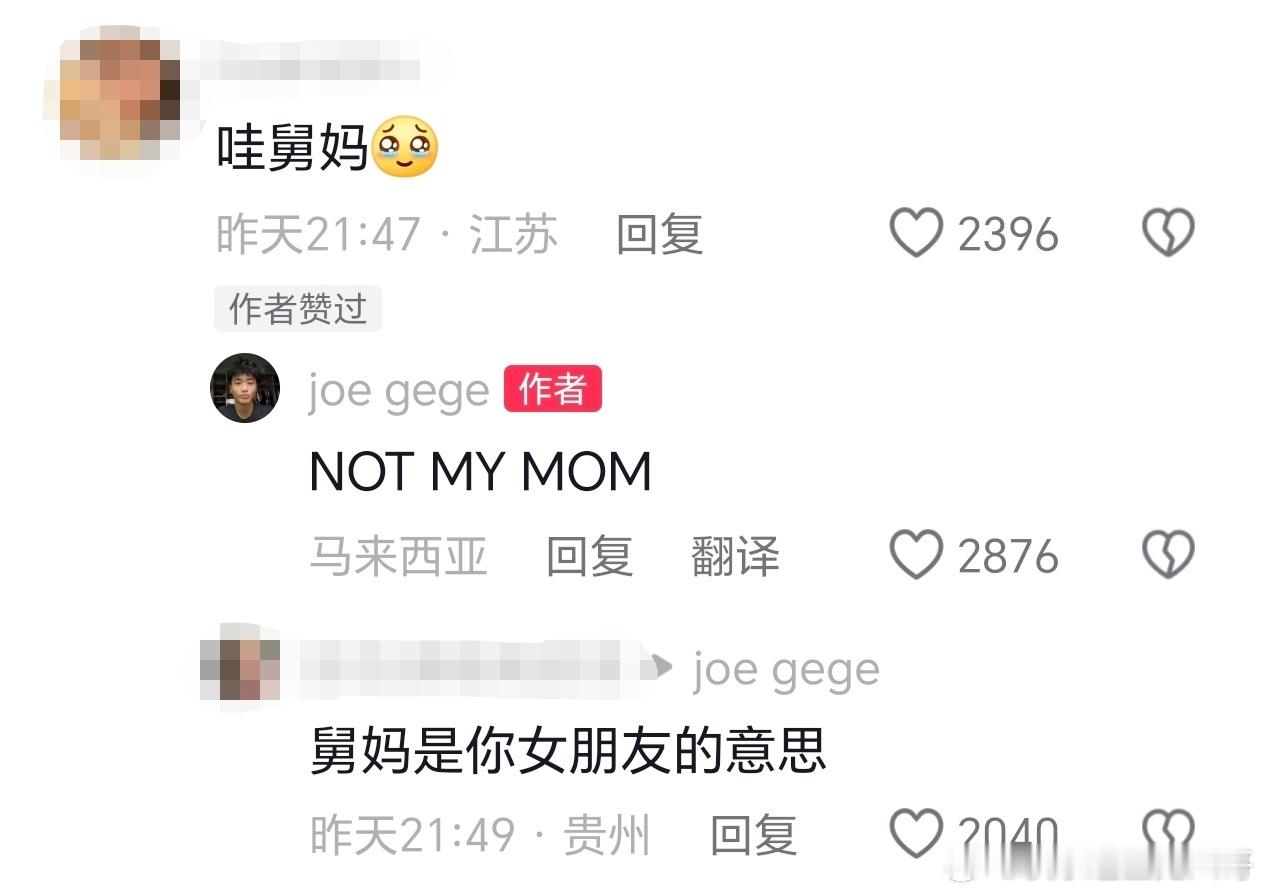
Task: Open the joe gege username above NOT MY MOM
Action: click(399, 391)
